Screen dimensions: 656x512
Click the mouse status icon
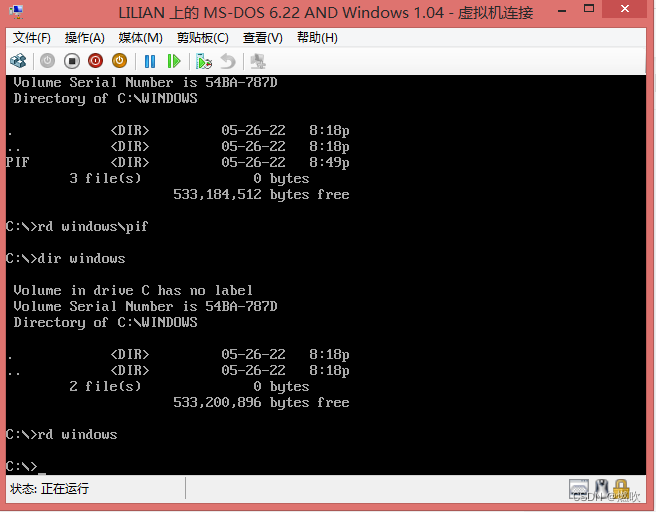602,488
